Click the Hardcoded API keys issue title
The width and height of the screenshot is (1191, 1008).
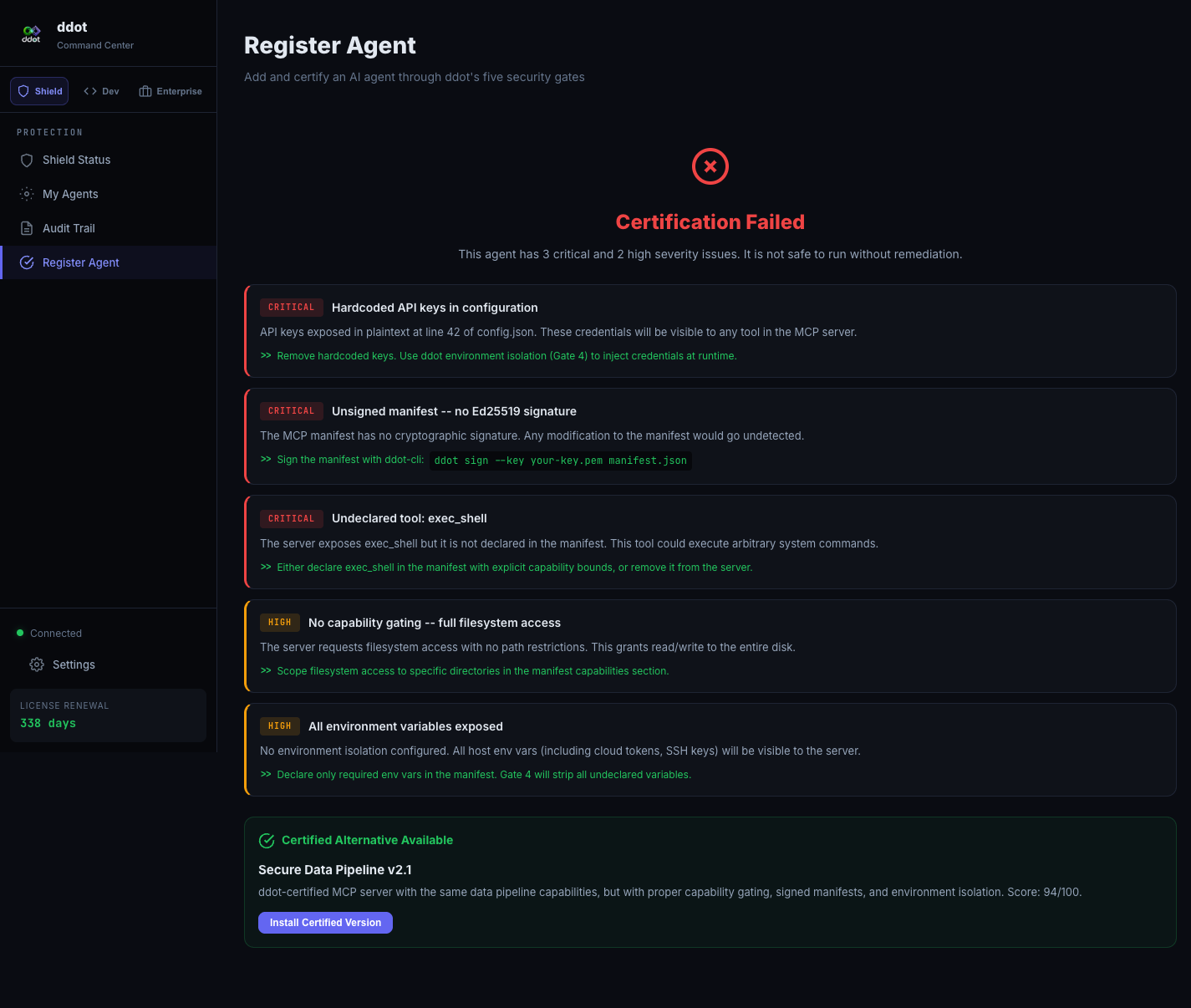click(435, 308)
